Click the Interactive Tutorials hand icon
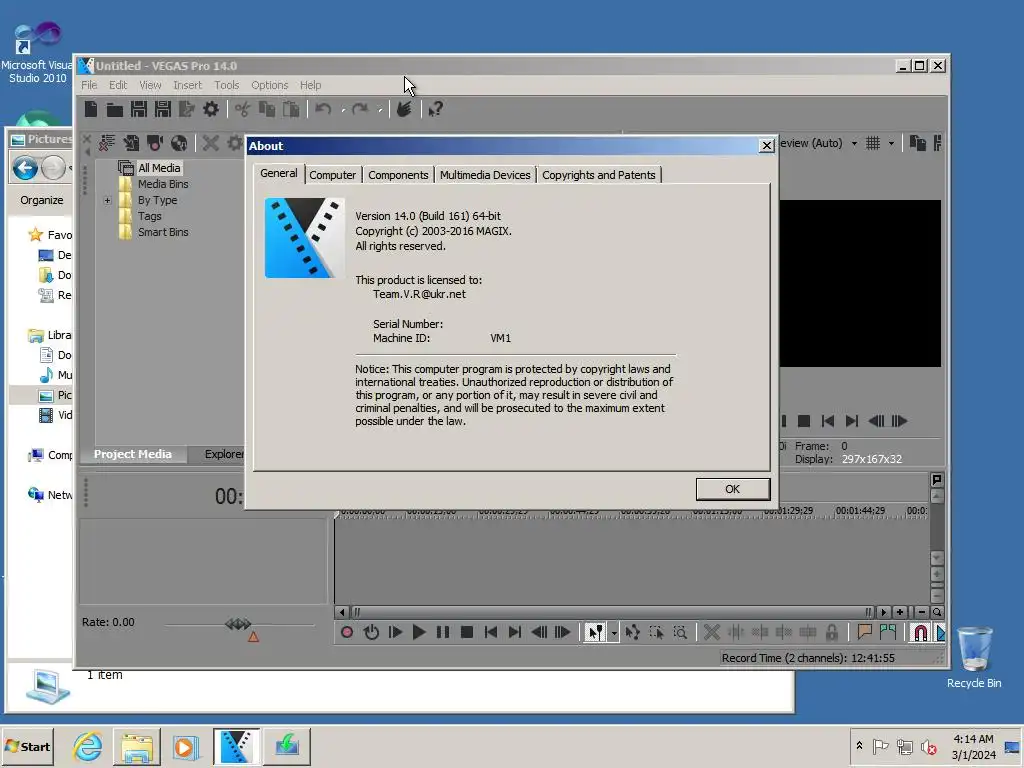1024x768 pixels. 404,109
